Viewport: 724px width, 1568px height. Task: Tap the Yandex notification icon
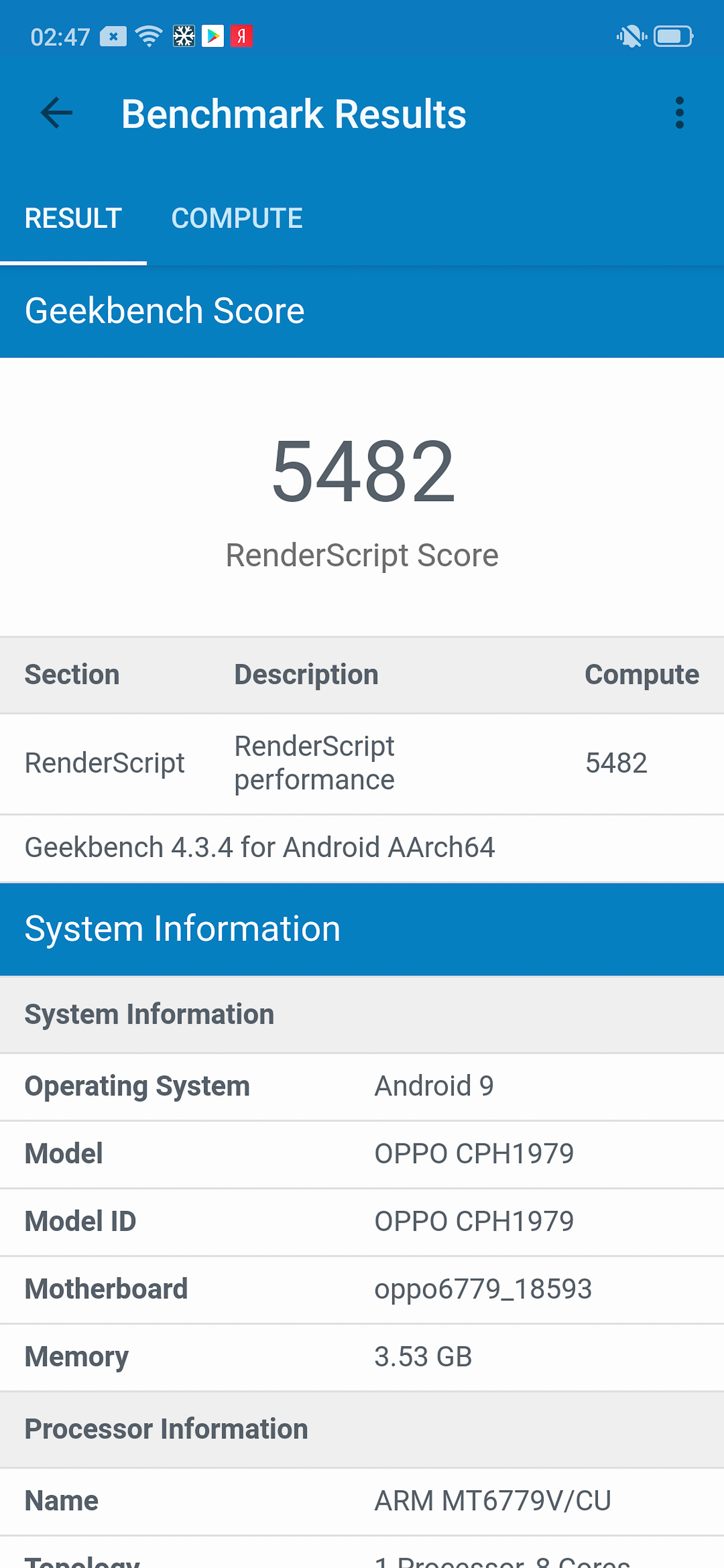click(242, 37)
